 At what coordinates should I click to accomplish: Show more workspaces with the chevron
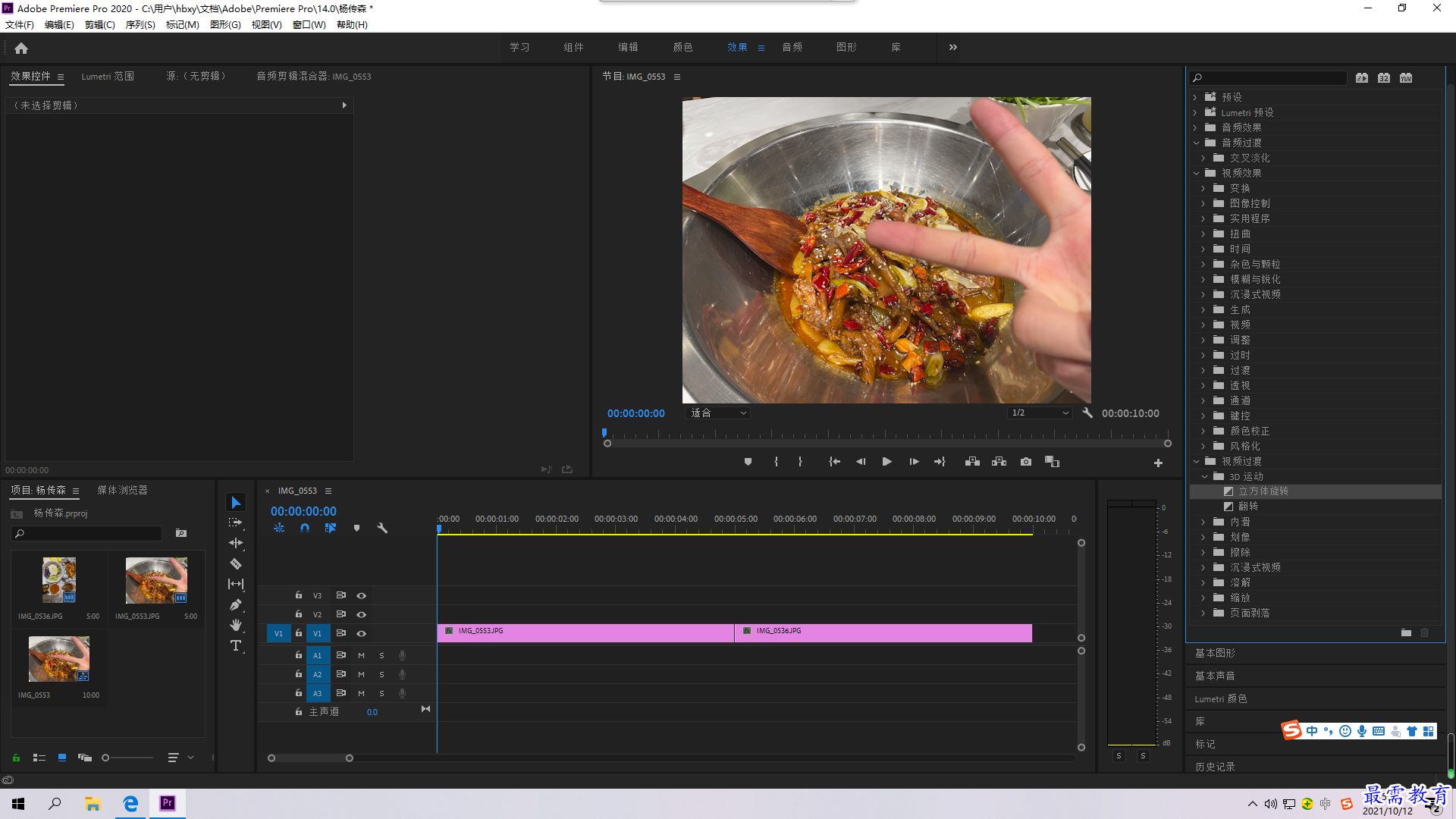pyautogui.click(x=953, y=47)
